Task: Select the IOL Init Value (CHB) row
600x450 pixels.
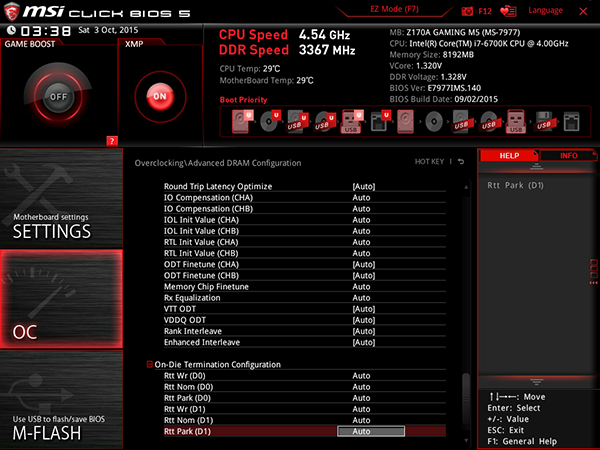Action: pos(305,231)
